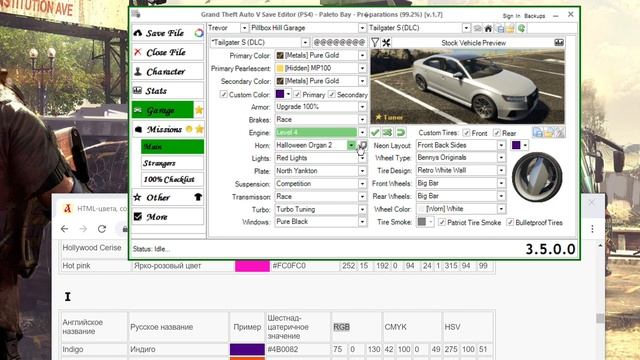Image resolution: width=640 pixels, height=360 pixels.
Task: Toggle Bulletproof Tires checkbox
Action: 510,222
